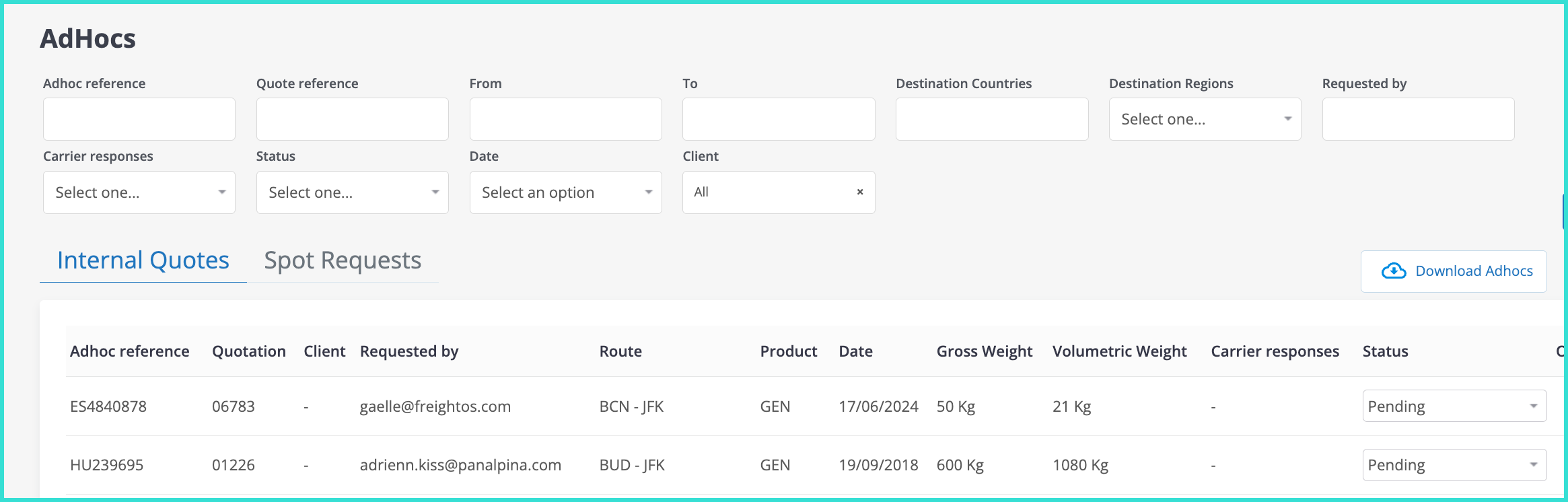Click into the Quote reference field
Viewport: 1568px width, 502px height.
[x=351, y=120]
